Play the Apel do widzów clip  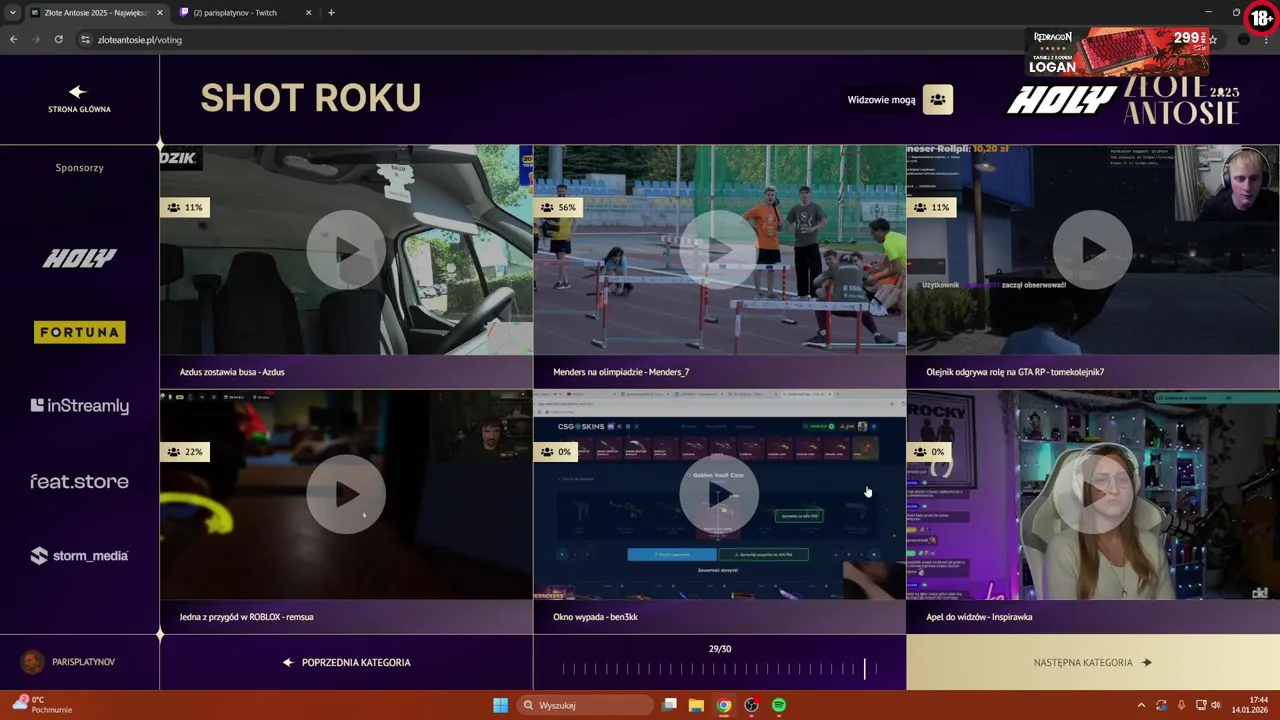point(1092,494)
